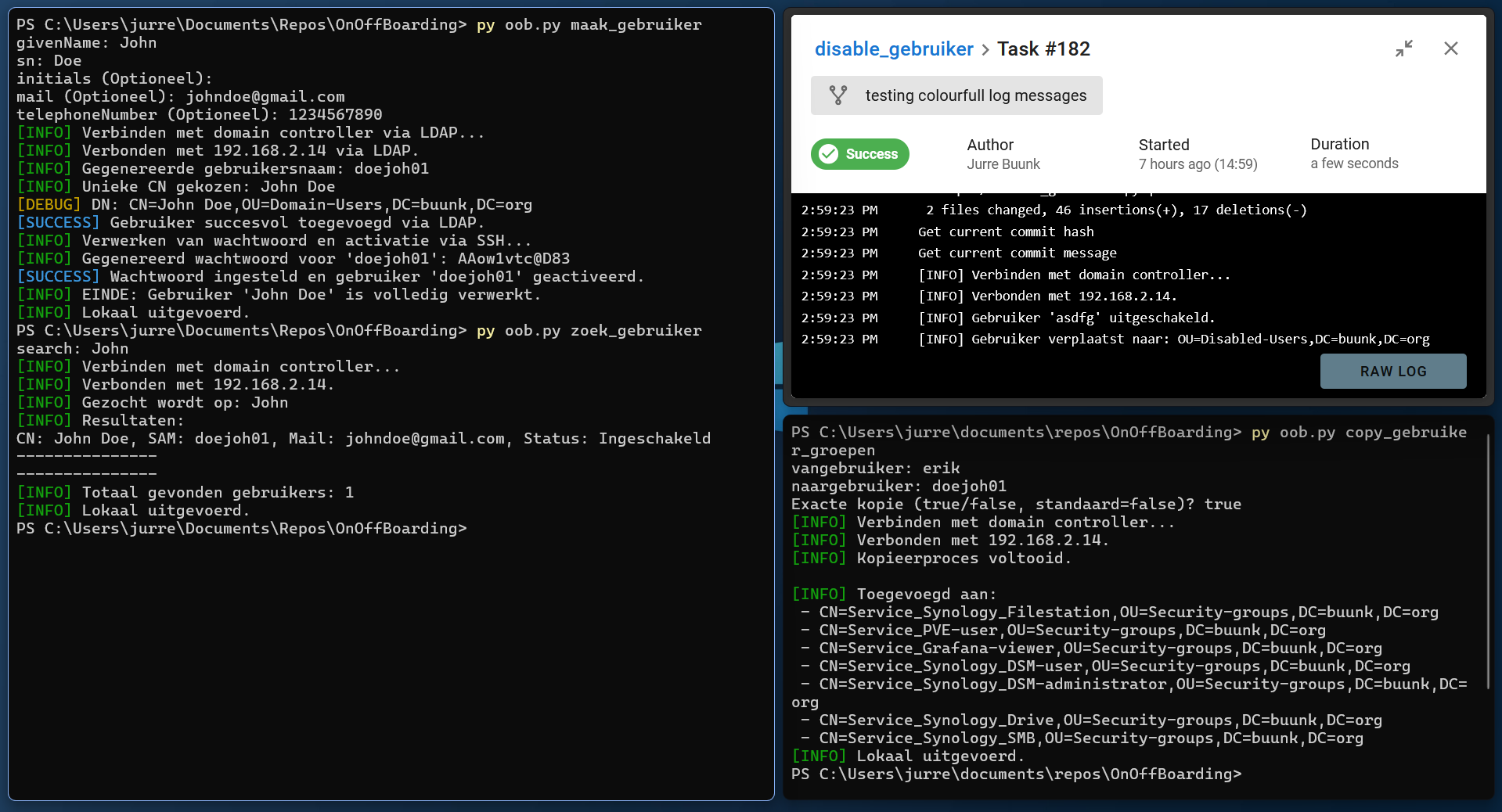1502x812 pixels.
Task: Shrink the task dialog with the collapse arrows icon
Action: point(1403,49)
